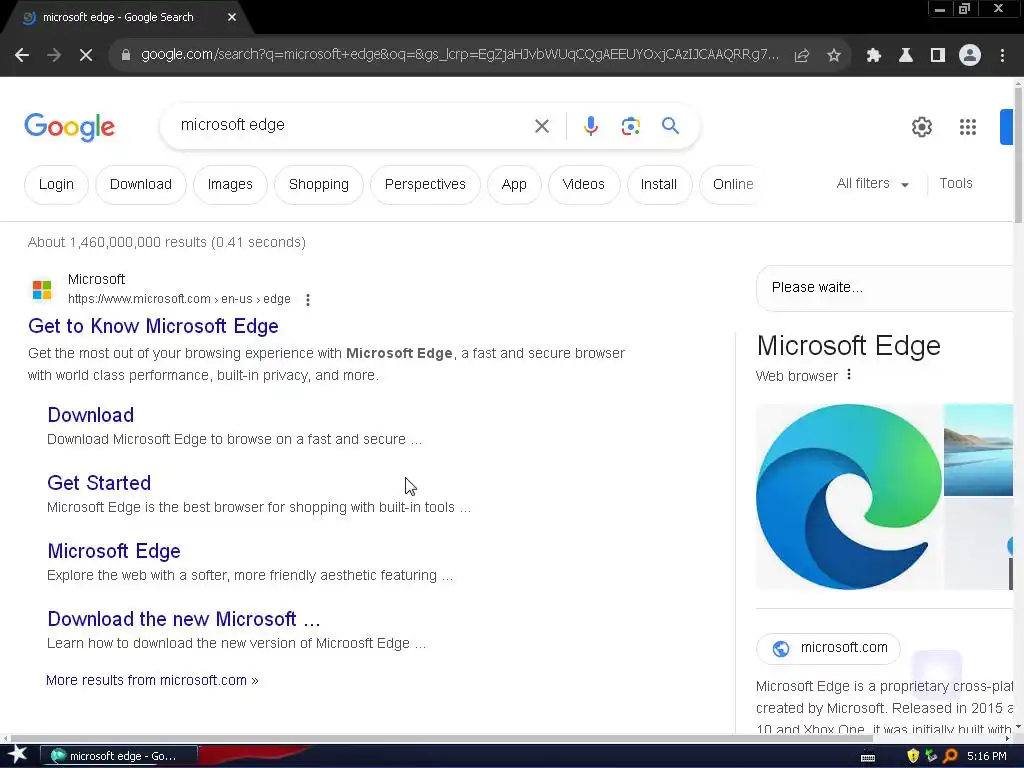Open the beach landscape thumbnail
The image size is (1024, 768).
pyautogui.click(x=978, y=450)
